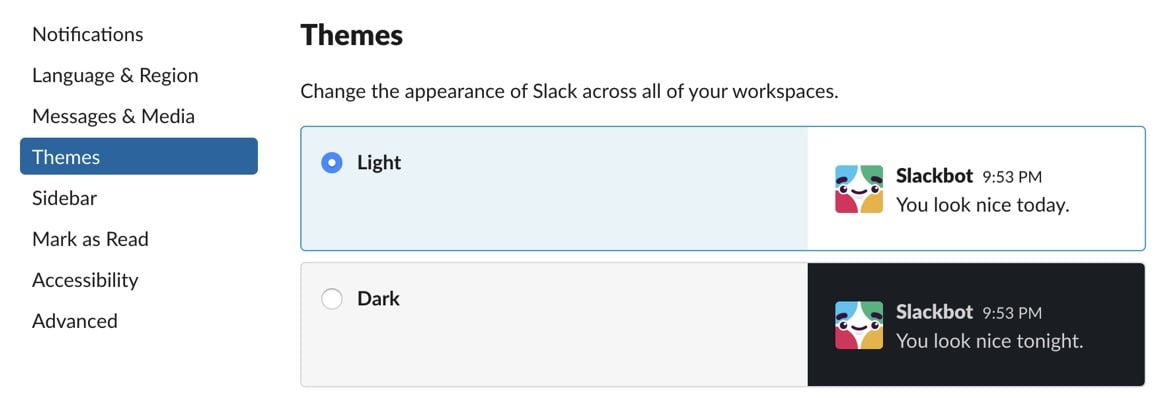Open Advanced preferences section
This screenshot has height=414, width=1170.
74,321
